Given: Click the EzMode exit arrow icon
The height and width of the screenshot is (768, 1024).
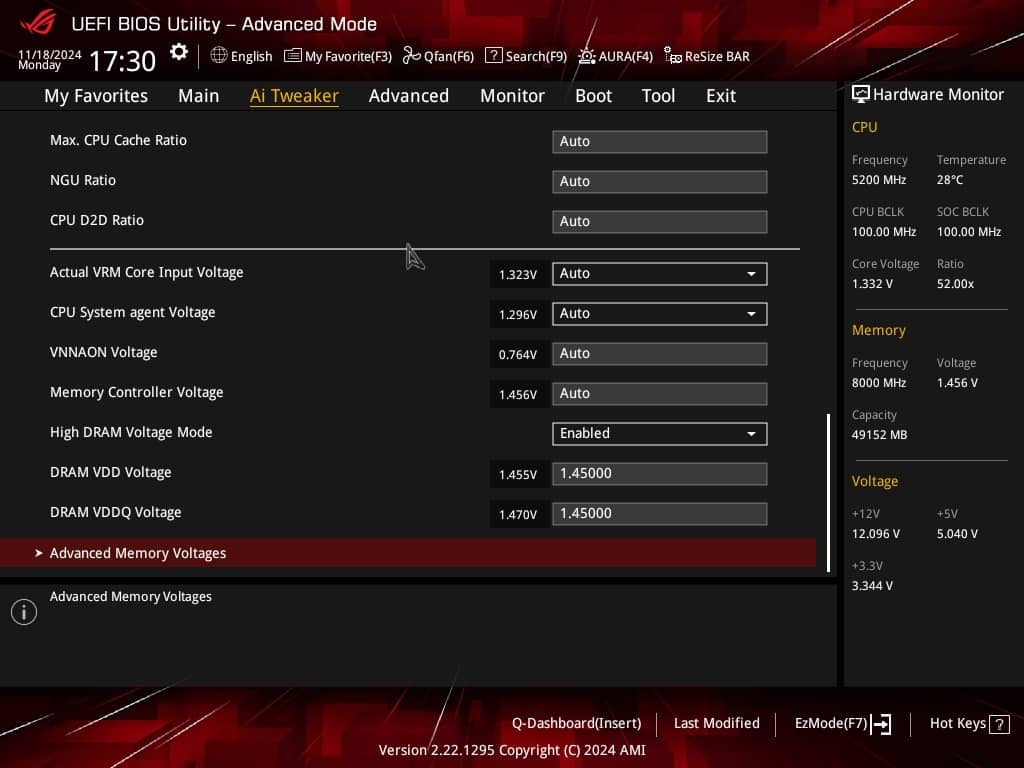Looking at the screenshot, I should [881, 724].
